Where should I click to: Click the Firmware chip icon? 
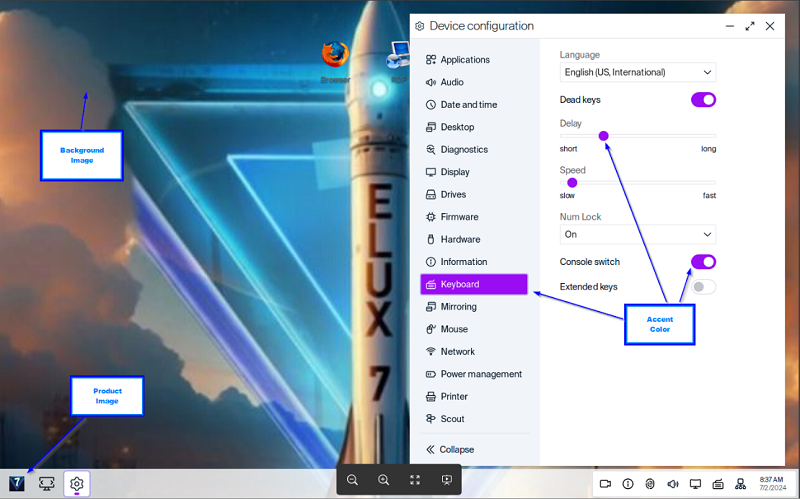tap(431, 217)
